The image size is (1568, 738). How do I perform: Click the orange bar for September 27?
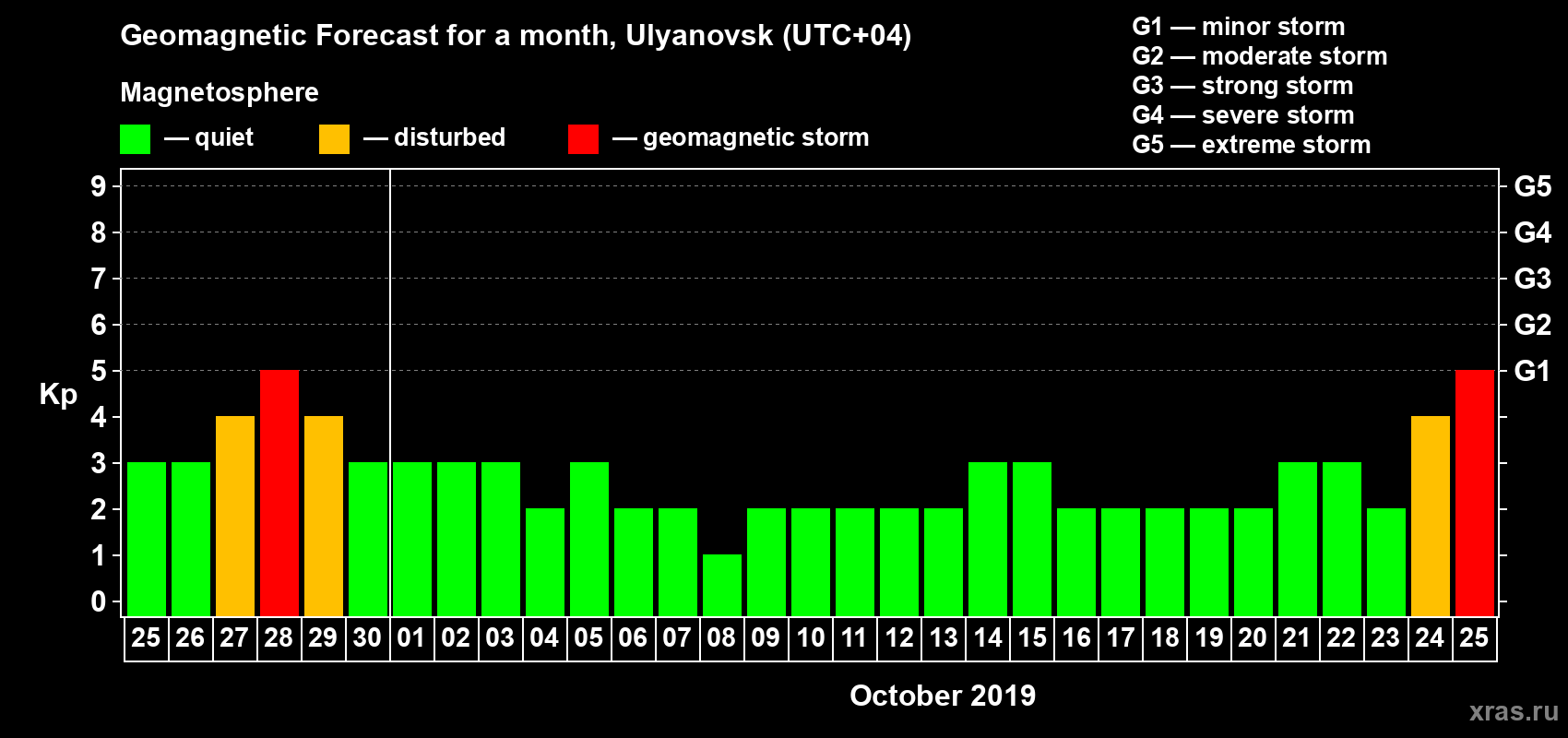click(235, 516)
